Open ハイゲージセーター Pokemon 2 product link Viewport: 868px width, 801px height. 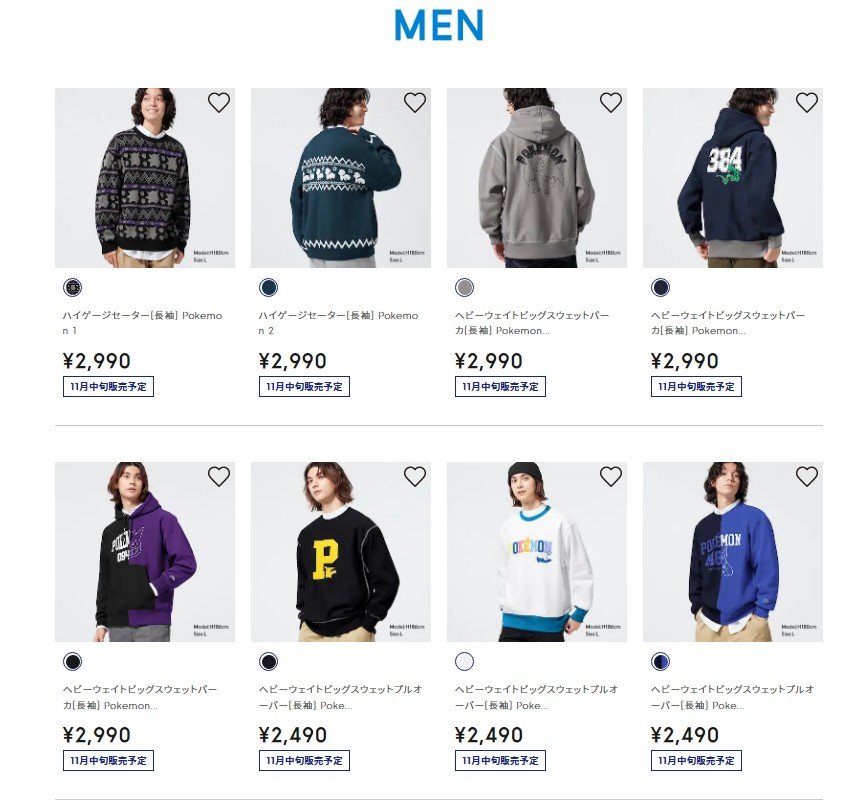point(338,323)
